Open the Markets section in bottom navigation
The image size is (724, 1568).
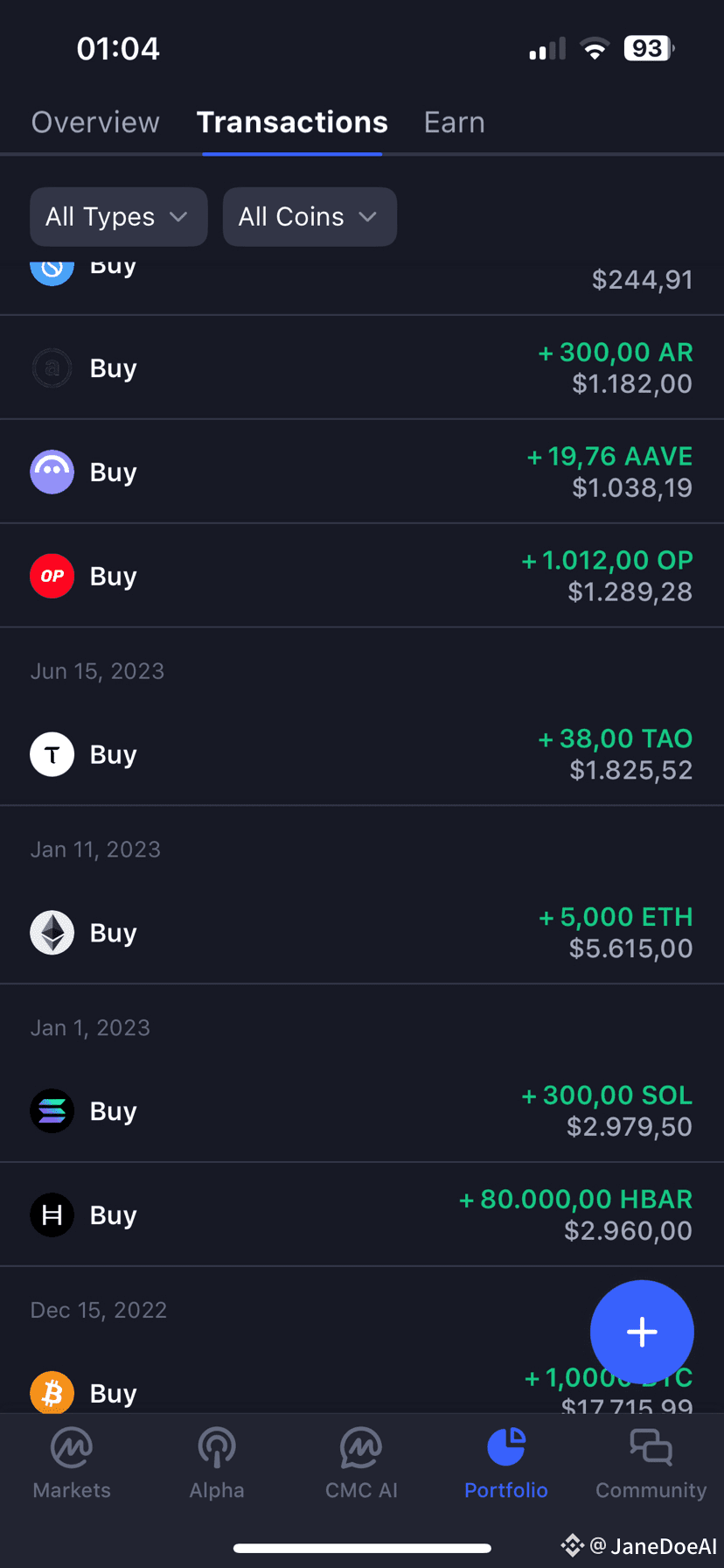[x=72, y=1463]
